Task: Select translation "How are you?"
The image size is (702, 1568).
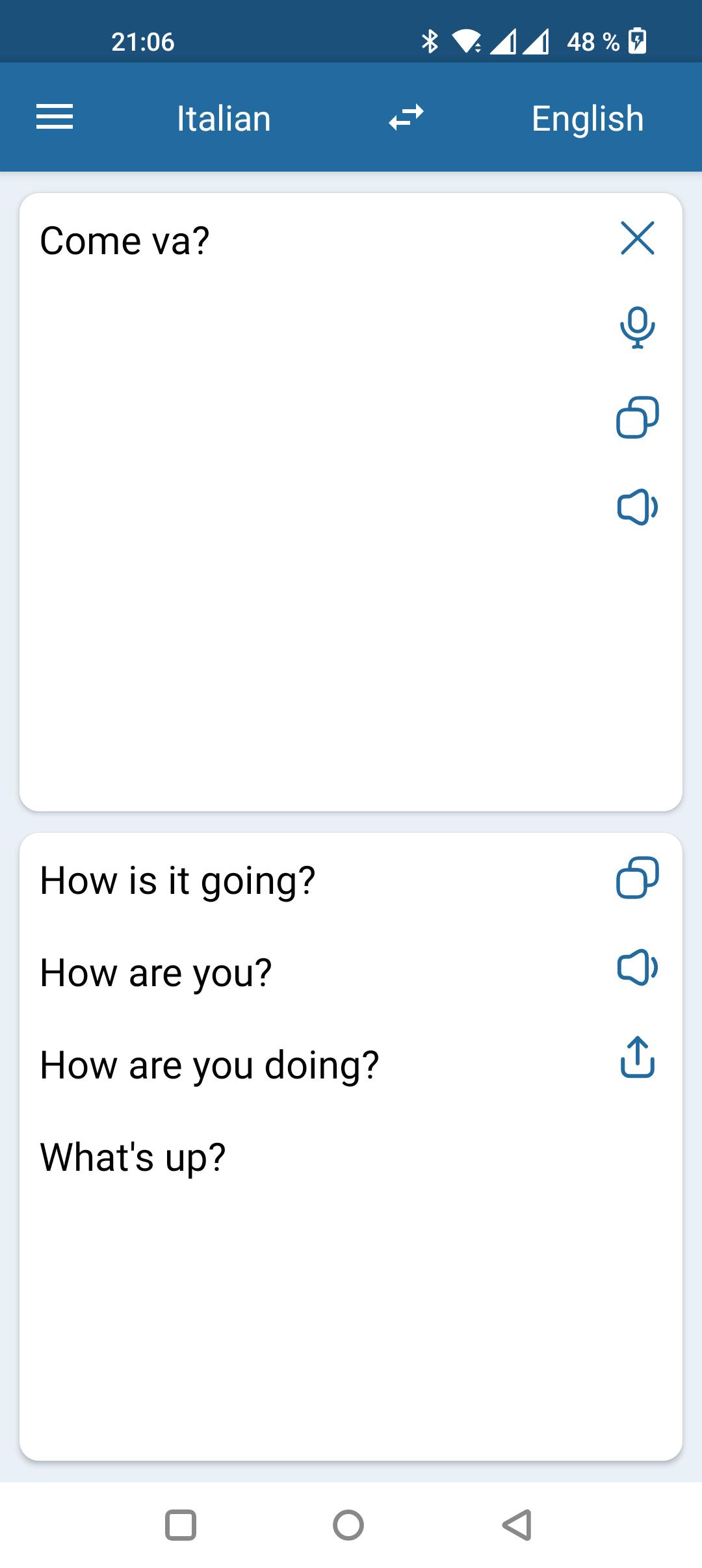Action: click(x=156, y=973)
